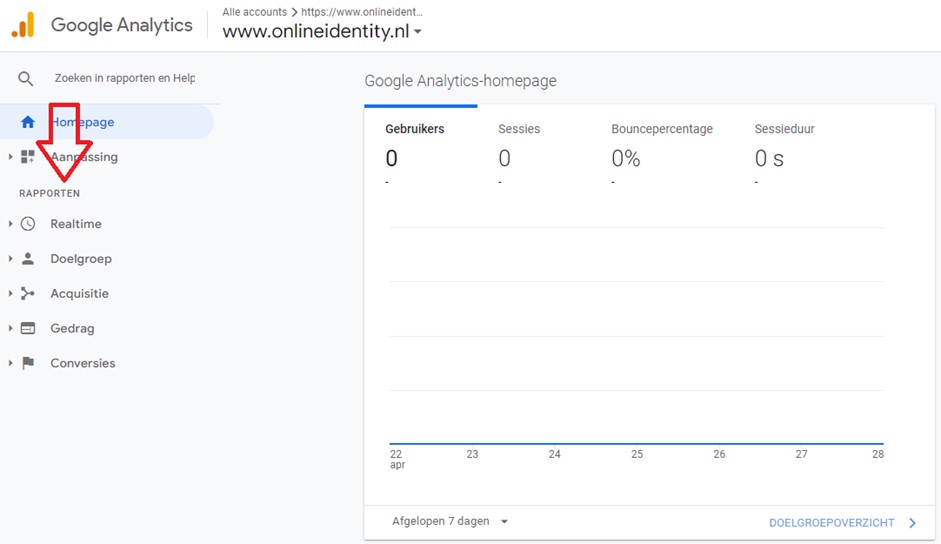The image size is (941, 544).
Task: Click the Doelgroep person icon
Action: coord(28,259)
